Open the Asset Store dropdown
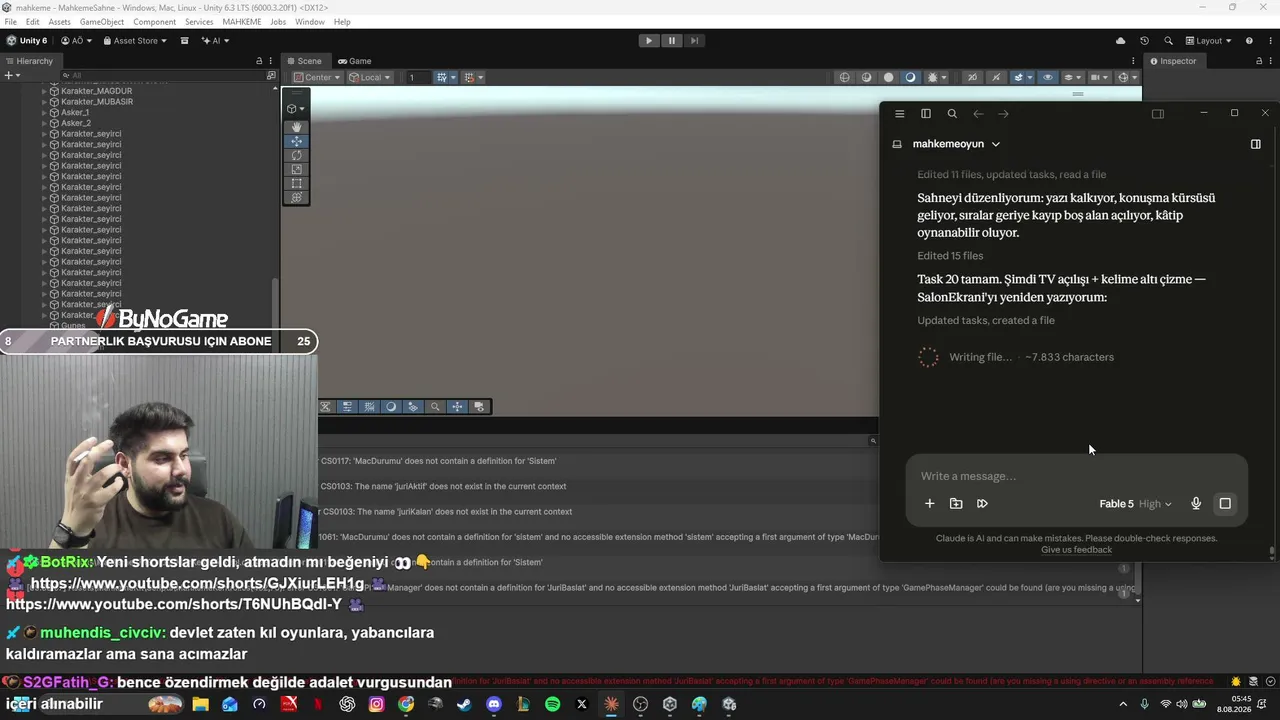The height and width of the screenshot is (720, 1280). (x=134, y=41)
